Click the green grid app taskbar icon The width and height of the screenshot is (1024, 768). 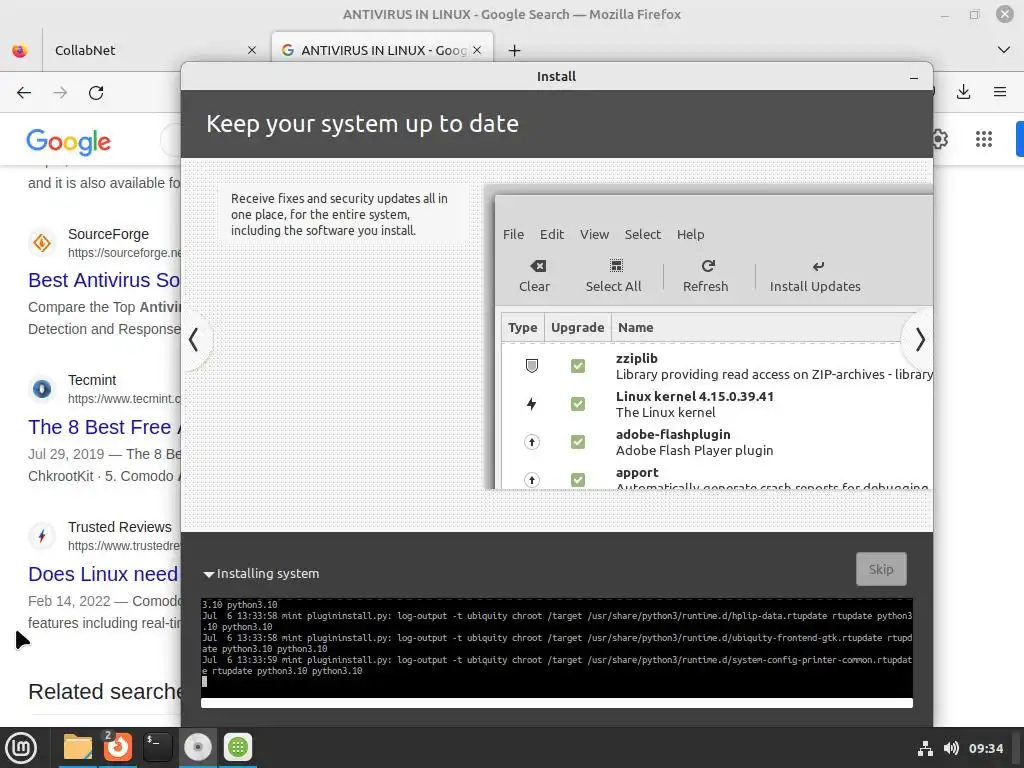pos(238,747)
